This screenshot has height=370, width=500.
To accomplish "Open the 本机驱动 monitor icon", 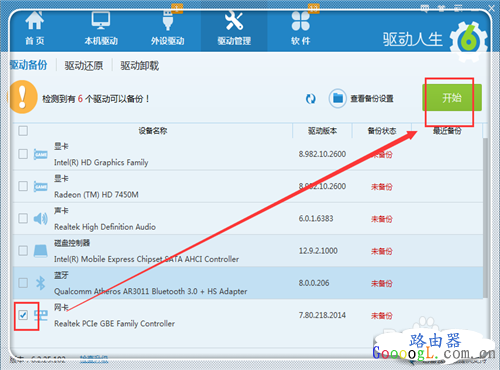I will pos(101,21).
